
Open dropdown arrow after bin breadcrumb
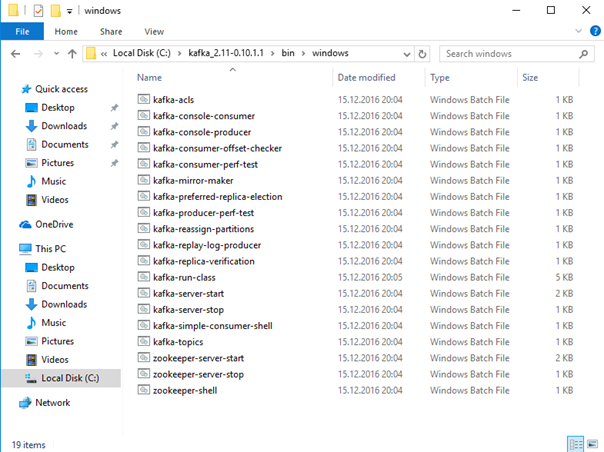pos(304,54)
